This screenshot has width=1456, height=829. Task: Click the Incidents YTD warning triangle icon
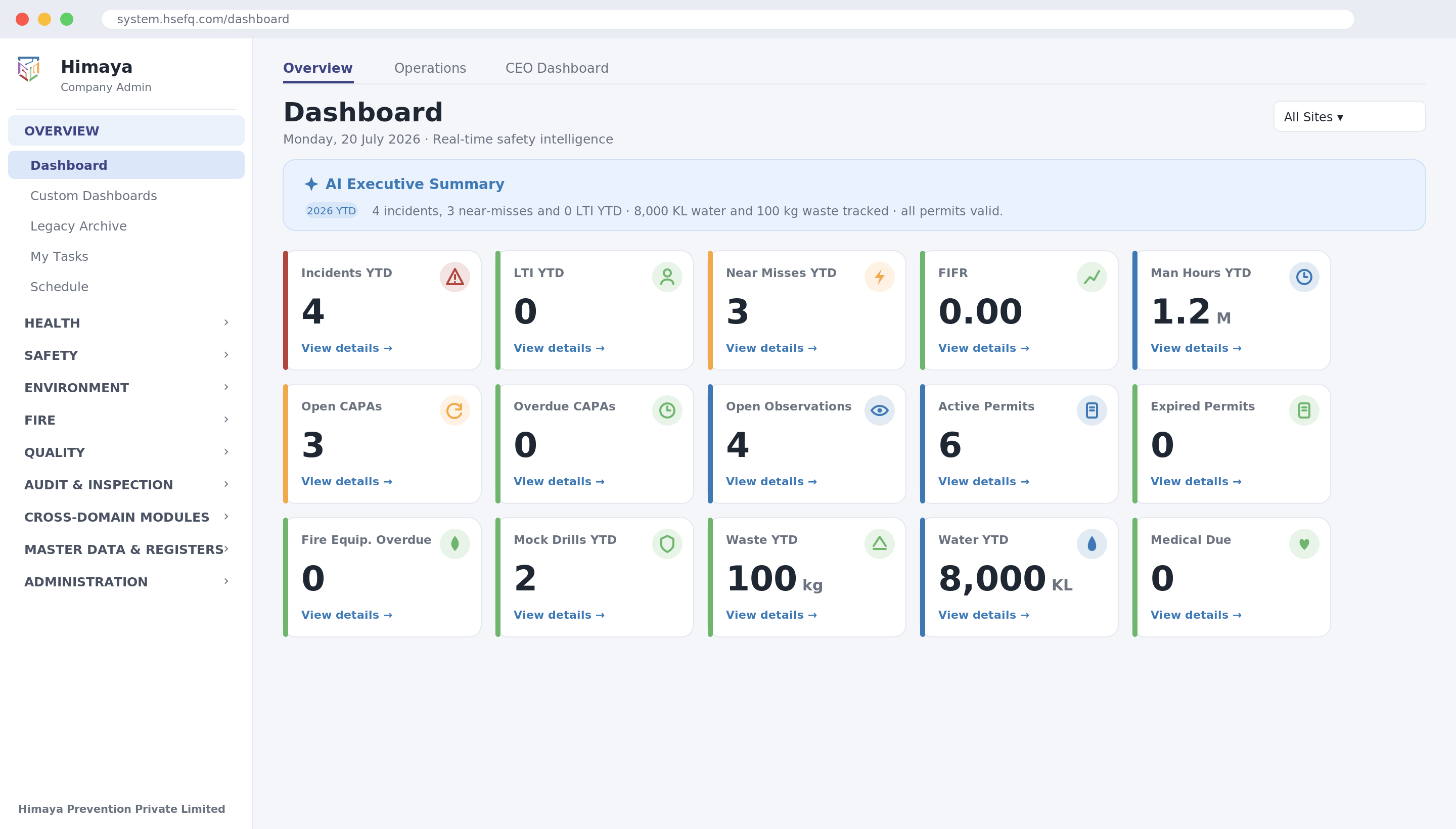click(x=454, y=278)
